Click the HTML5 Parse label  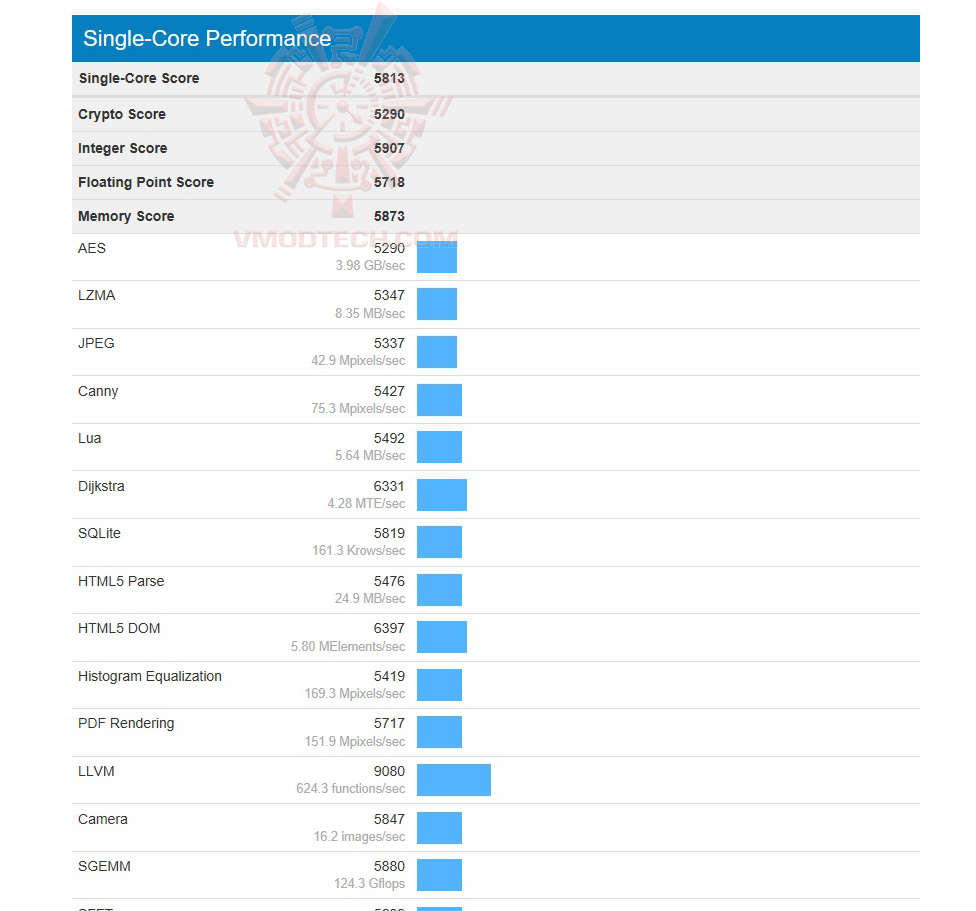pos(121,582)
